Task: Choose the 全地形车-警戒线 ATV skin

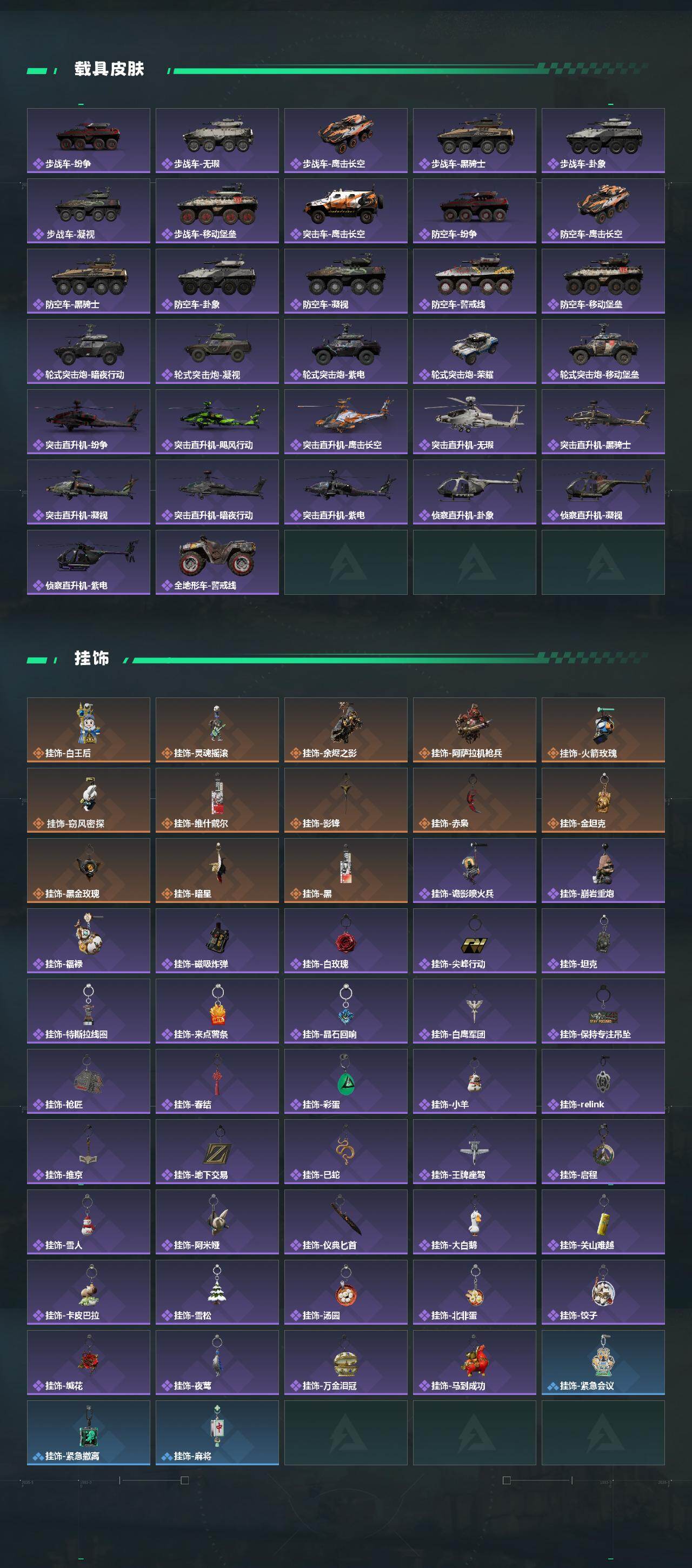Action: [217, 562]
